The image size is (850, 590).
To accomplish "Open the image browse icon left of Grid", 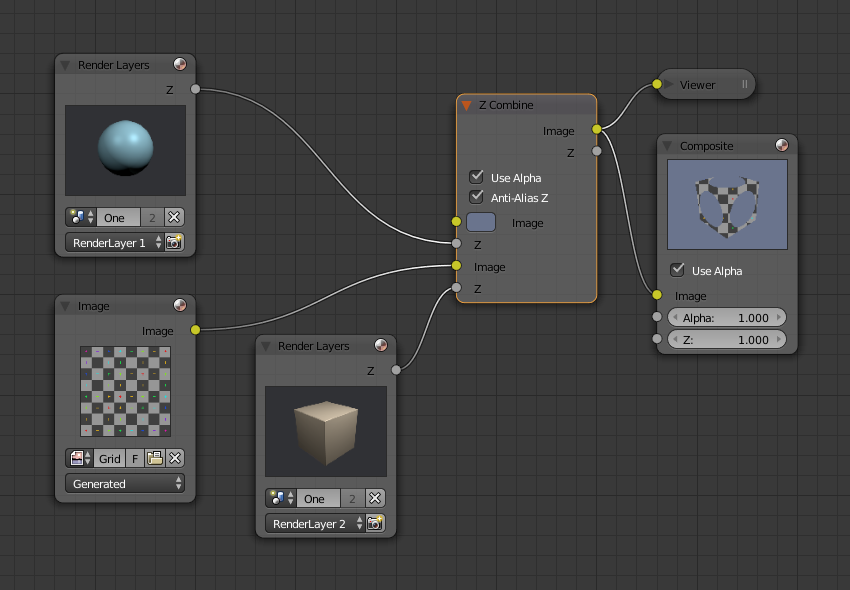I will point(80,458).
